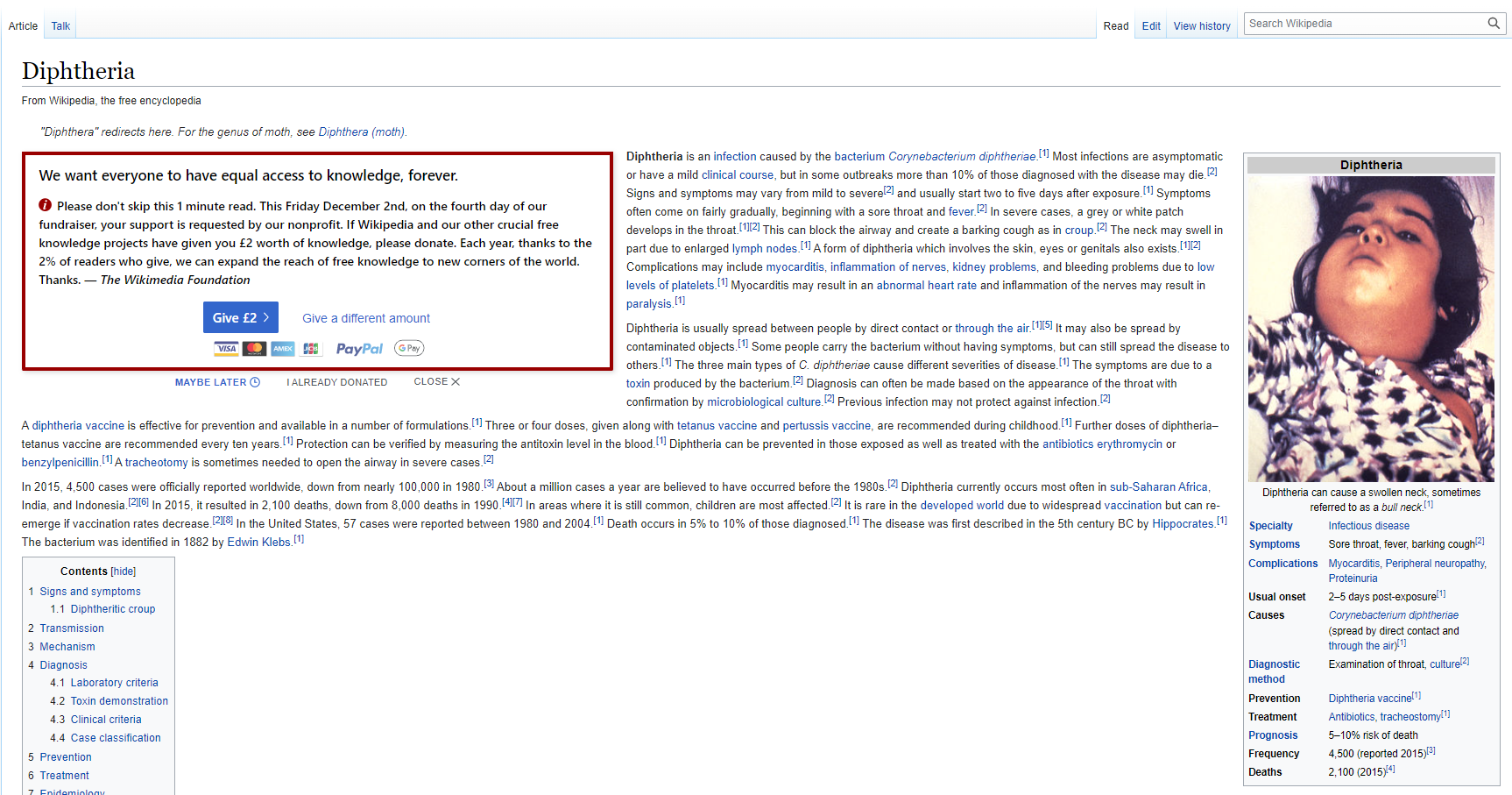1512x795 pixels.
Task: Follow the erythromycin link
Action: (1129, 444)
